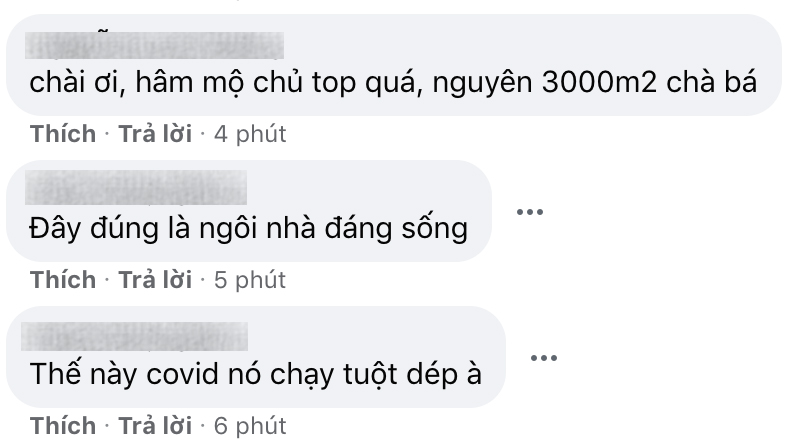Open blurred author name above 'Đây đúng là' comment

pyautogui.click(x=136, y=187)
